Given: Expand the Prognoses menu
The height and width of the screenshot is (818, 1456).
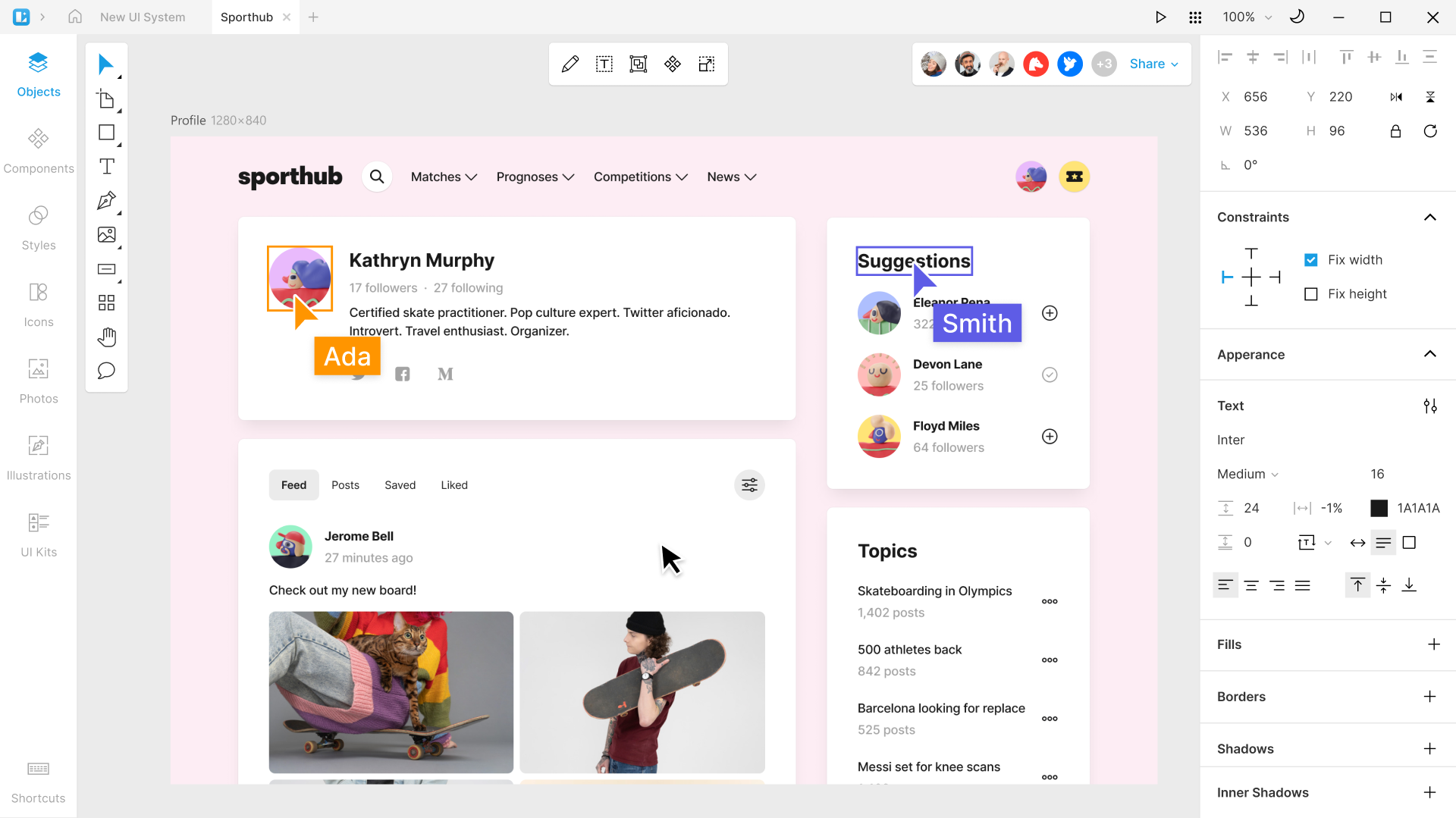Looking at the screenshot, I should point(535,177).
